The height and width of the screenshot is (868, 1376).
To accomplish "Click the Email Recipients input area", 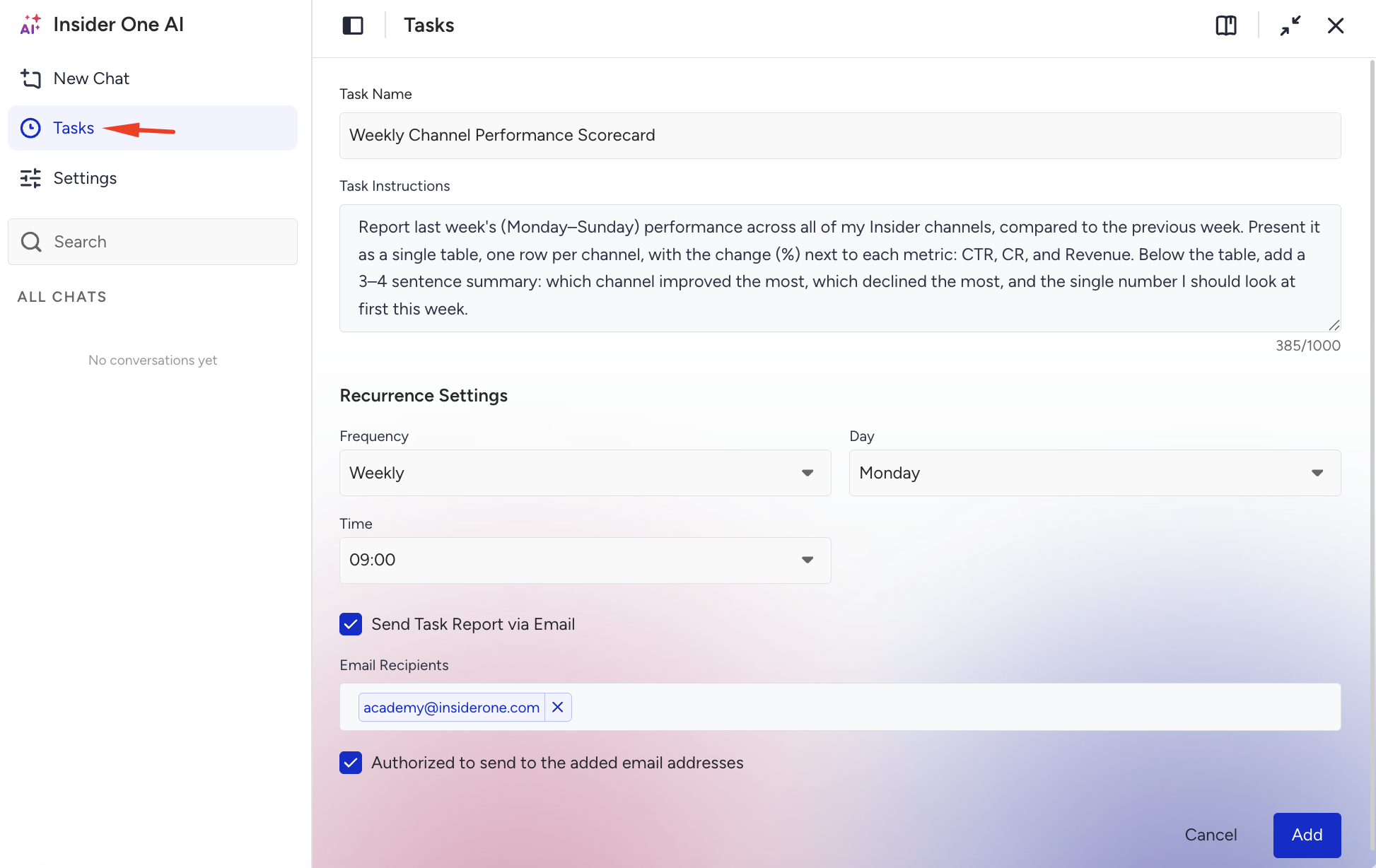I will [840, 707].
